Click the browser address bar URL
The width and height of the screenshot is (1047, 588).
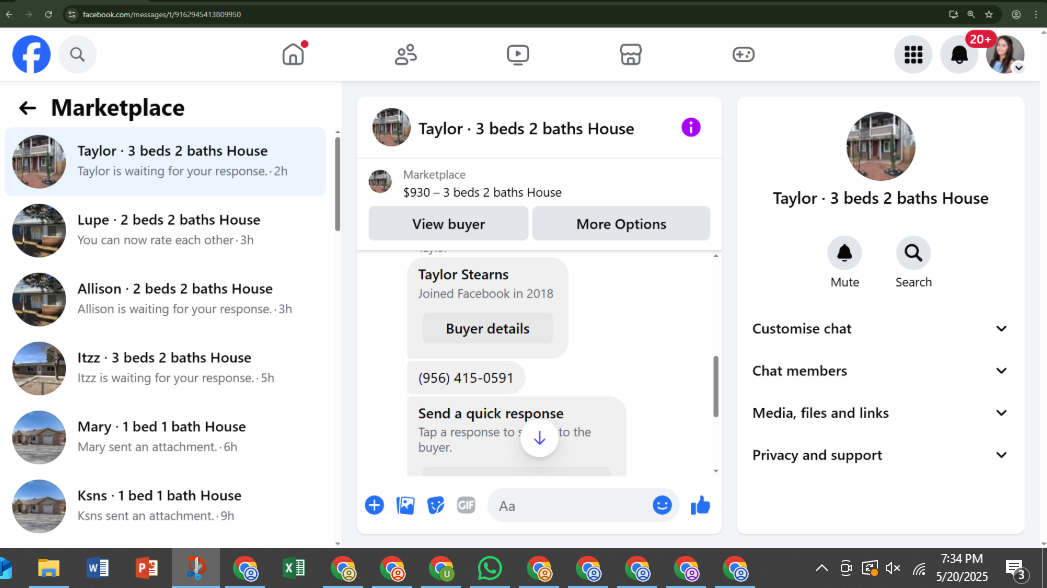162,14
